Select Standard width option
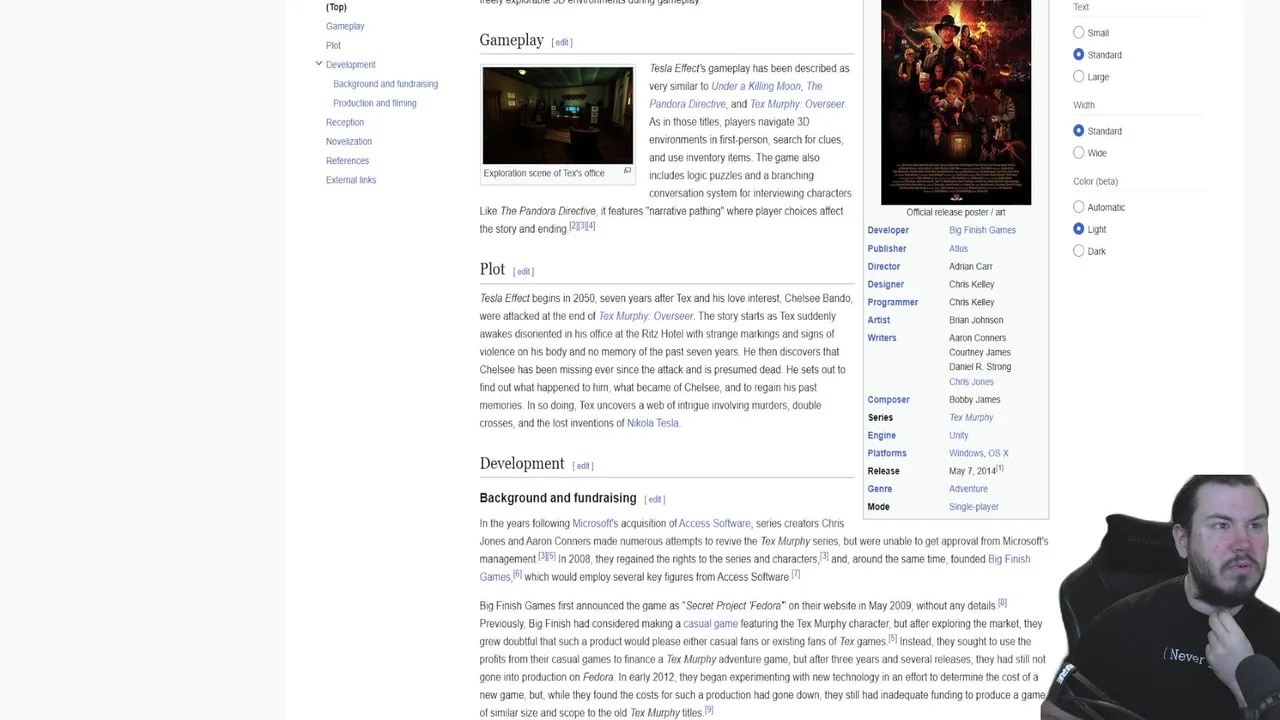 click(1078, 131)
